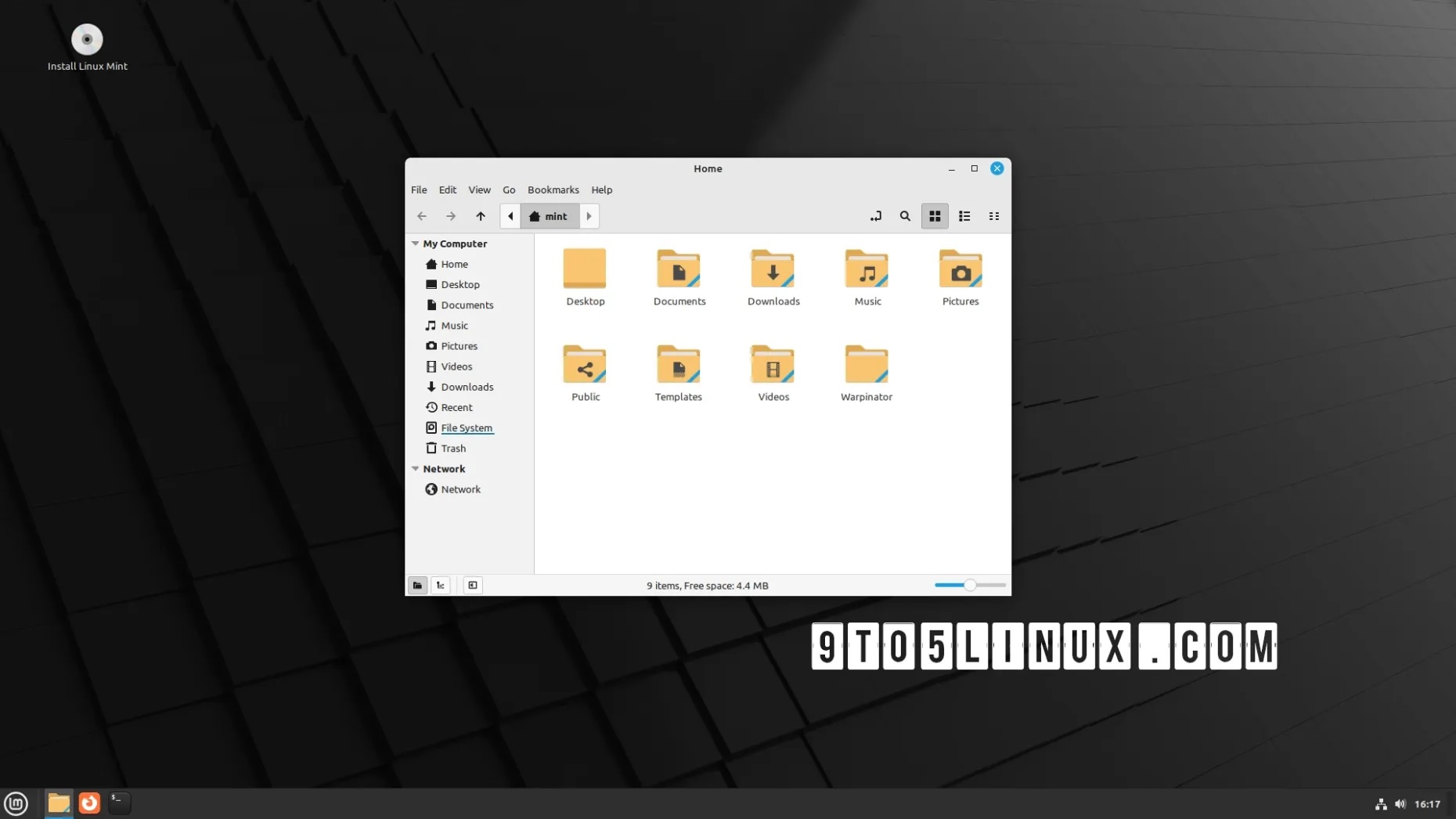Select Pictures in the sidebar
This screenshot has height=819, width=1456.
pos(470,346)
